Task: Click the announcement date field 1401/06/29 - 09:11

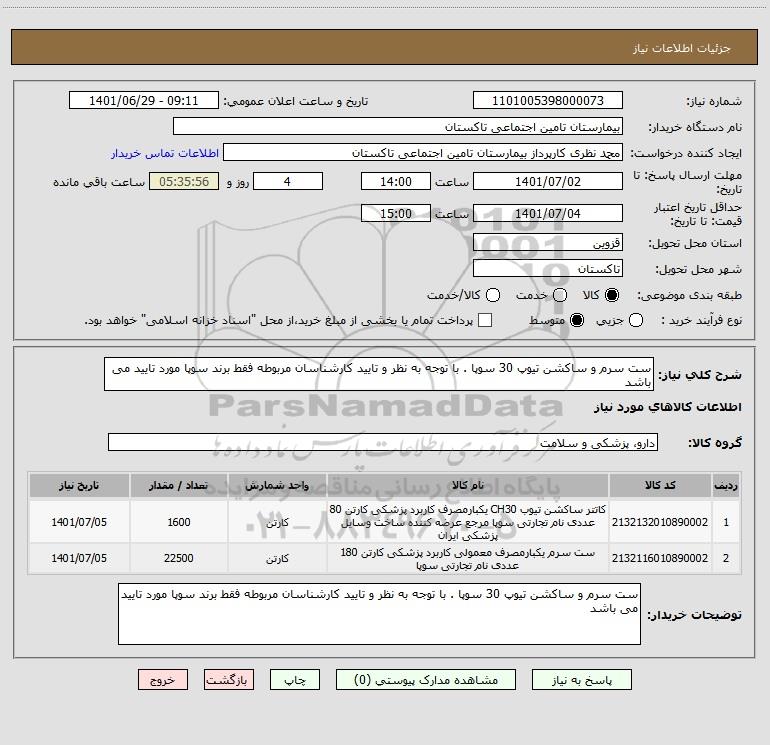Action: point(143,100)
